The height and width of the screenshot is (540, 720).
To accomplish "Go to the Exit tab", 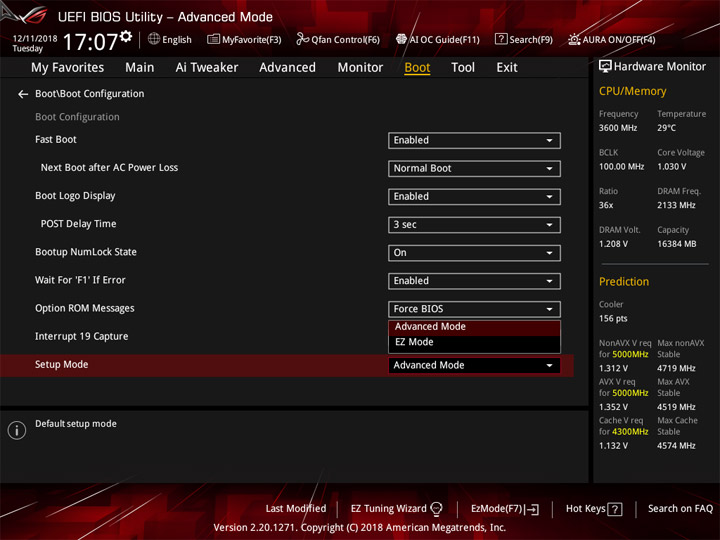I will point(507,68).
